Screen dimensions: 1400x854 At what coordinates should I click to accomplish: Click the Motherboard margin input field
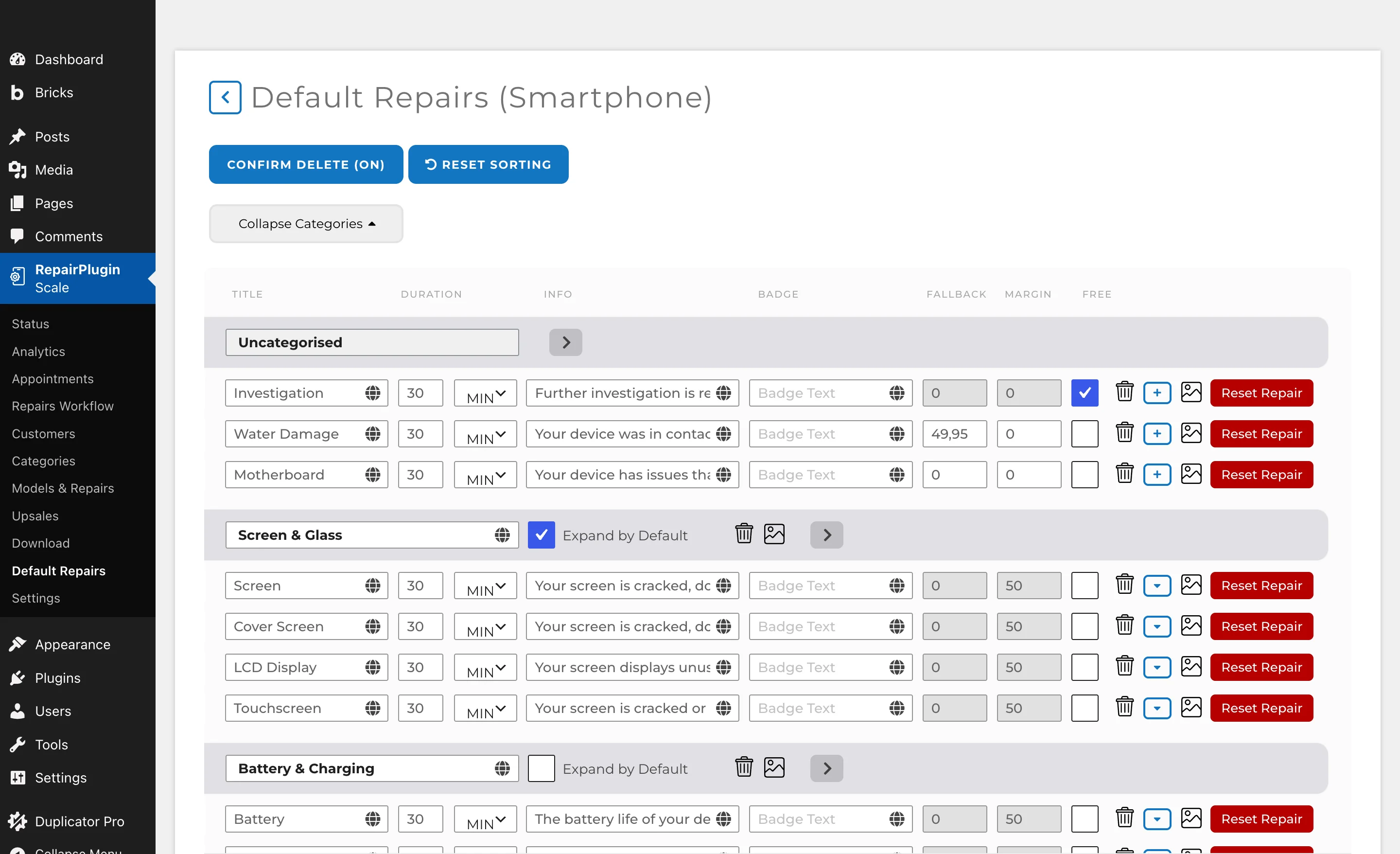click(x=1029, y=474)
